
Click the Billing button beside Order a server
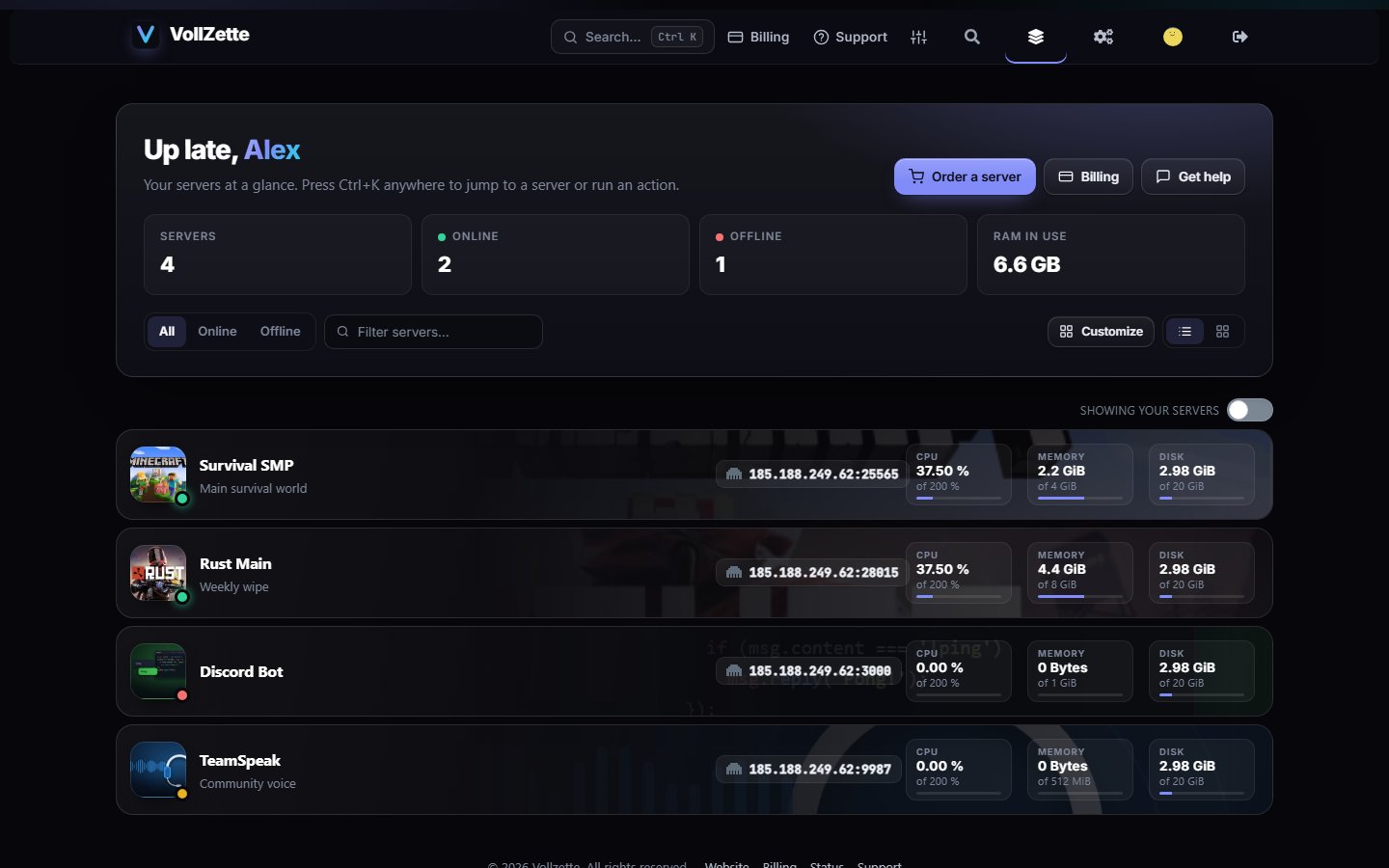(1088, 176)
